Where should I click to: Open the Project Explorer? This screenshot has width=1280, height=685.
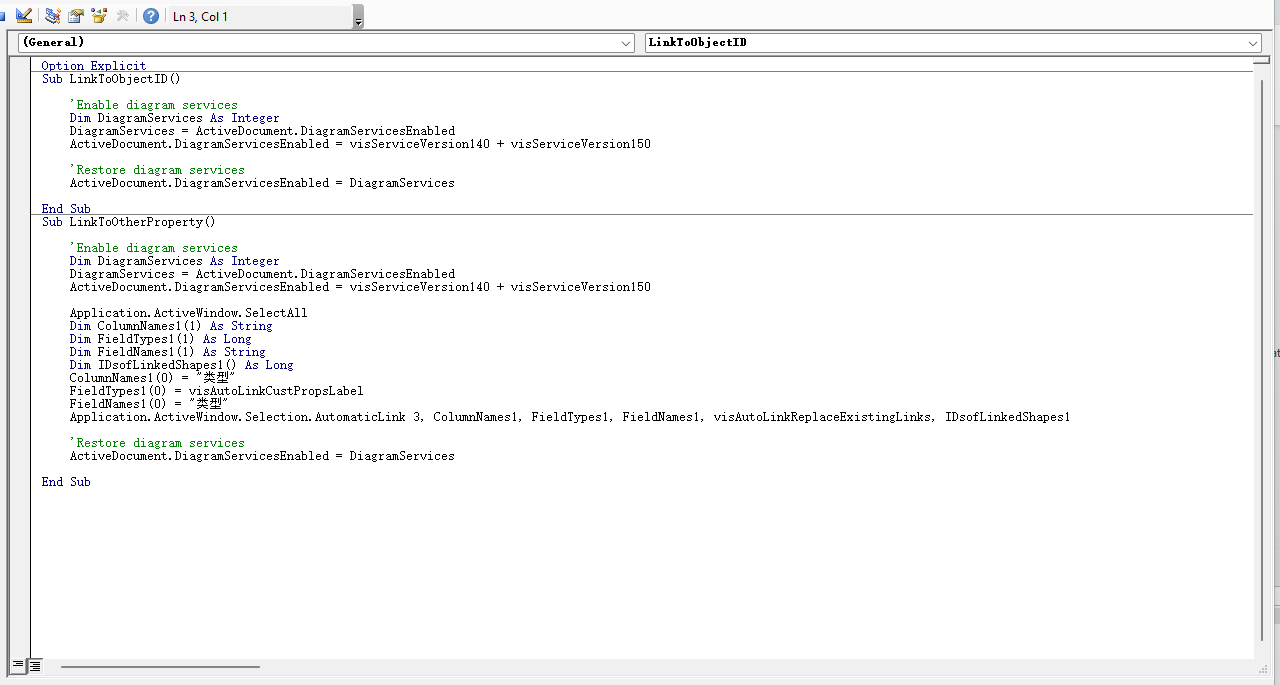tap(53, 16)
